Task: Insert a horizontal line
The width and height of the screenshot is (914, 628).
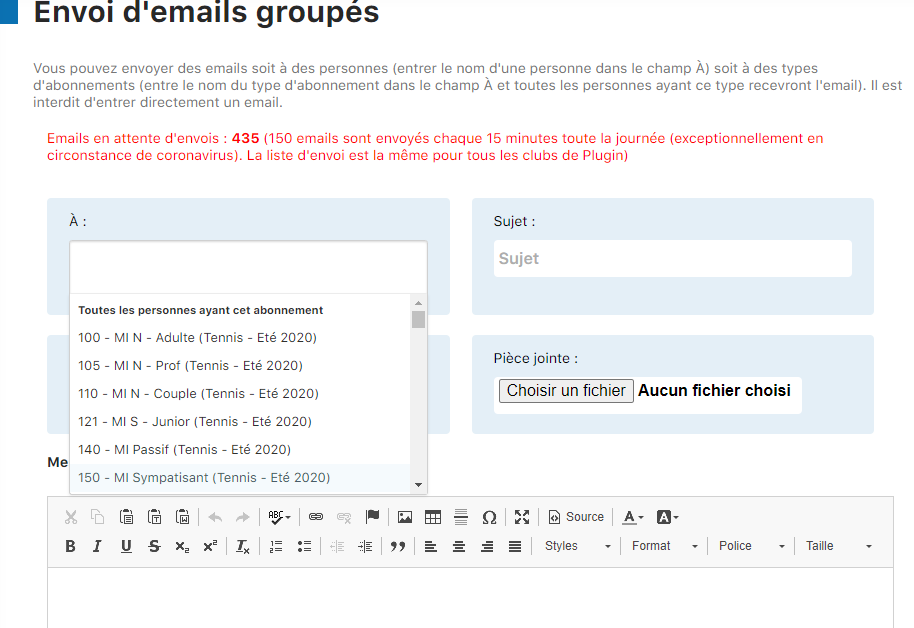Action: pyautogui.click(x=460, y=517)
